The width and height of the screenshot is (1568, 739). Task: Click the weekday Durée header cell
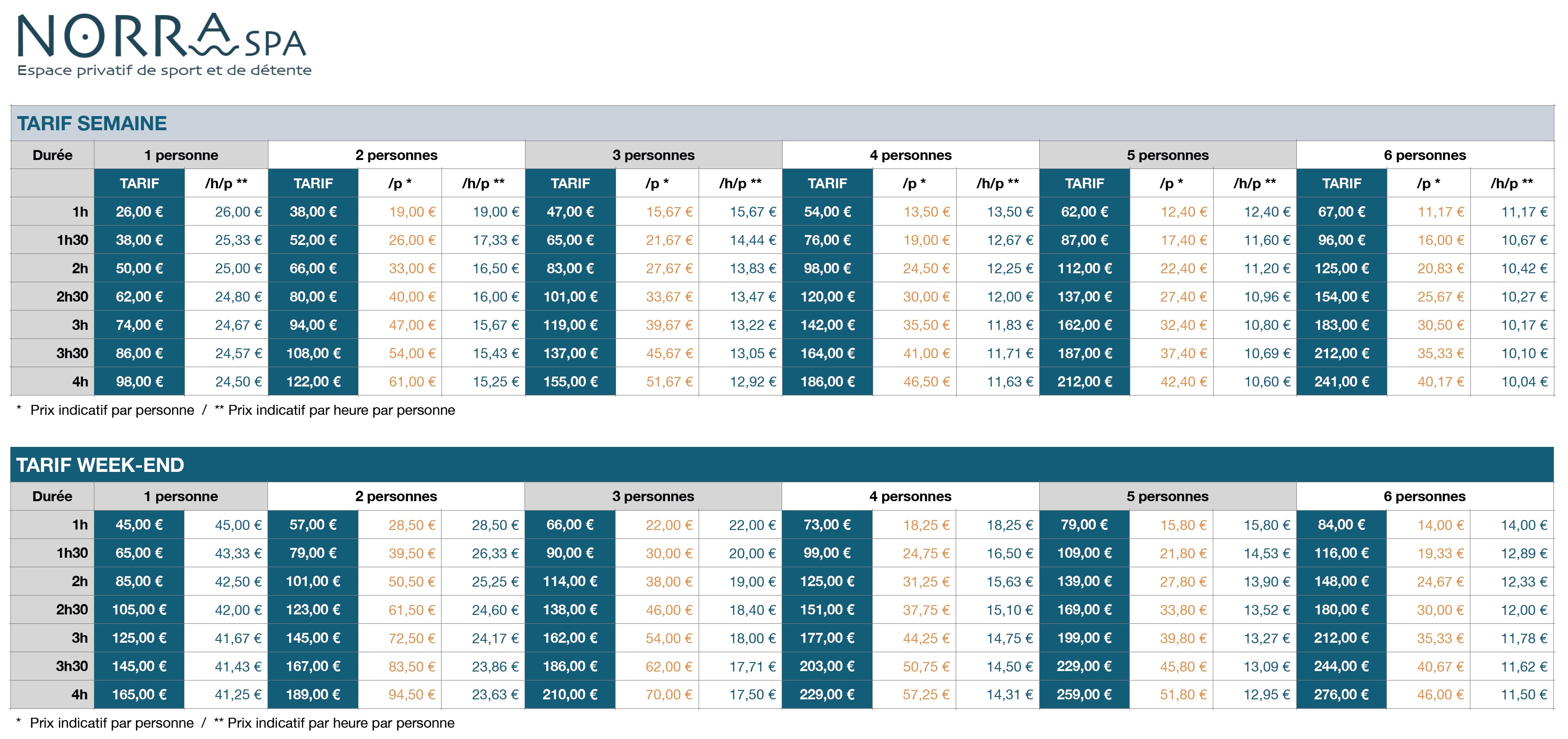point(52,155)
